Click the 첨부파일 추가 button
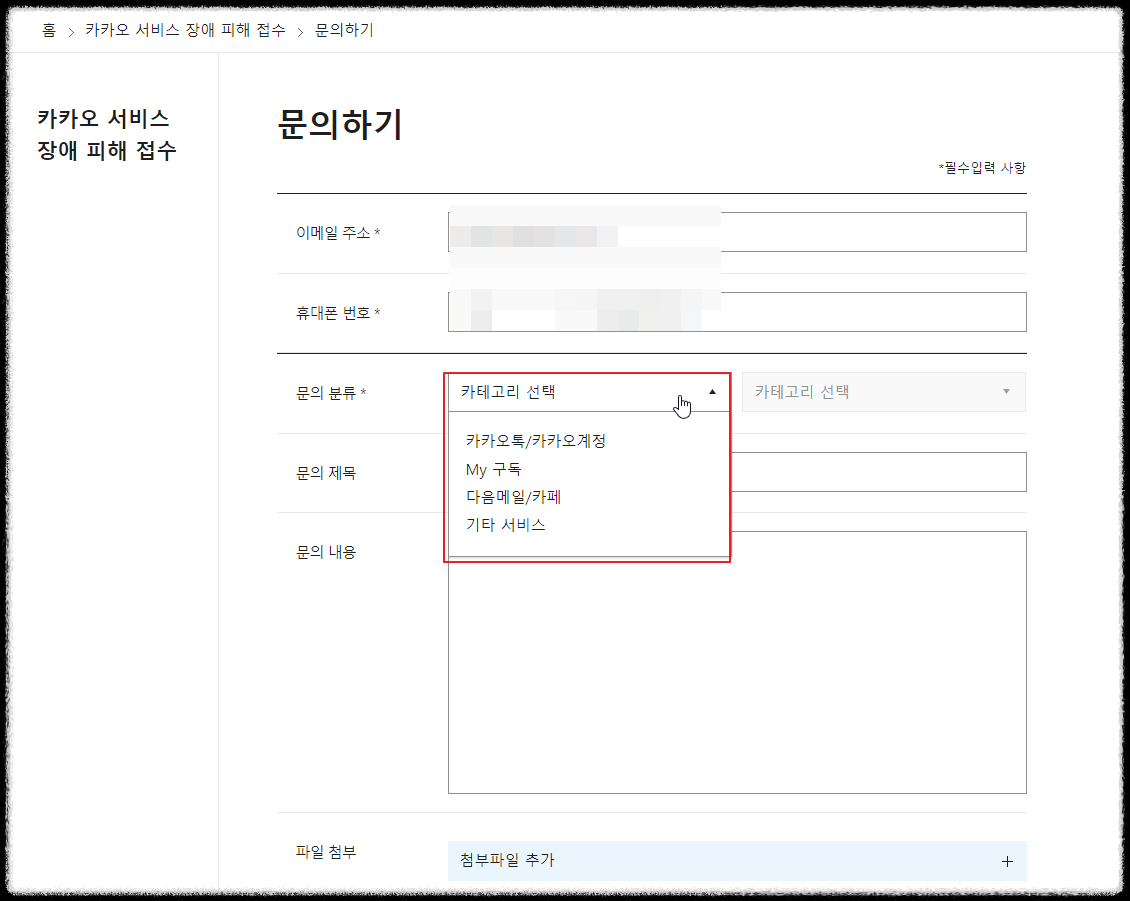Screen dimensions: 1130x901 [x=737, y=861]
